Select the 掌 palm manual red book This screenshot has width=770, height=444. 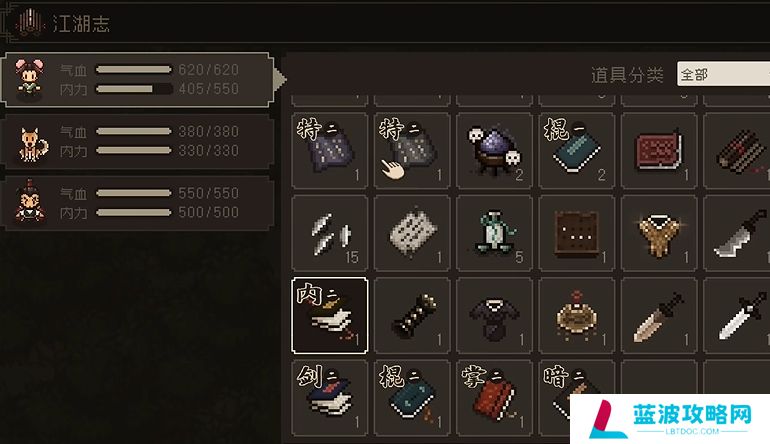coord(494,398)
